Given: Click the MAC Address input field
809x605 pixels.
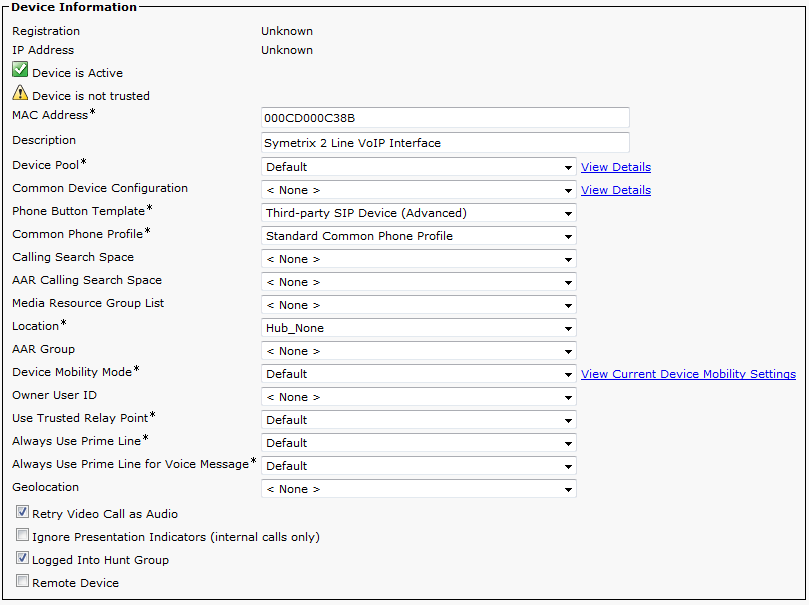Looking at the screenshot, I should point(445,118).
